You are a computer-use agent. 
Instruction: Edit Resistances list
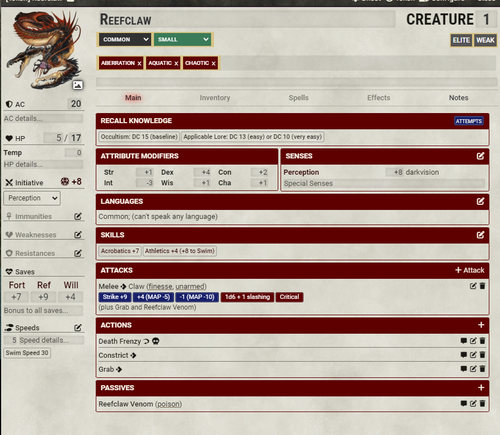coord(78,253)
